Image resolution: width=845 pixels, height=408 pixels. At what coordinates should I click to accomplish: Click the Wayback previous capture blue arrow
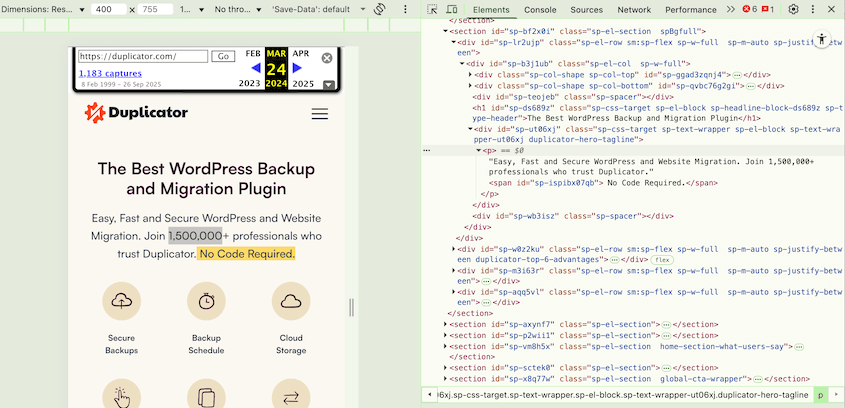[x=255, y=68]
